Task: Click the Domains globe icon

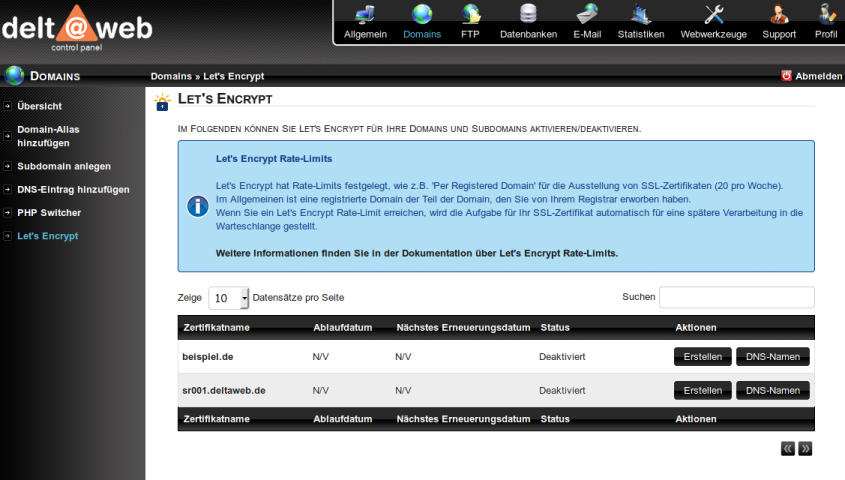Action: coord(422,14)
